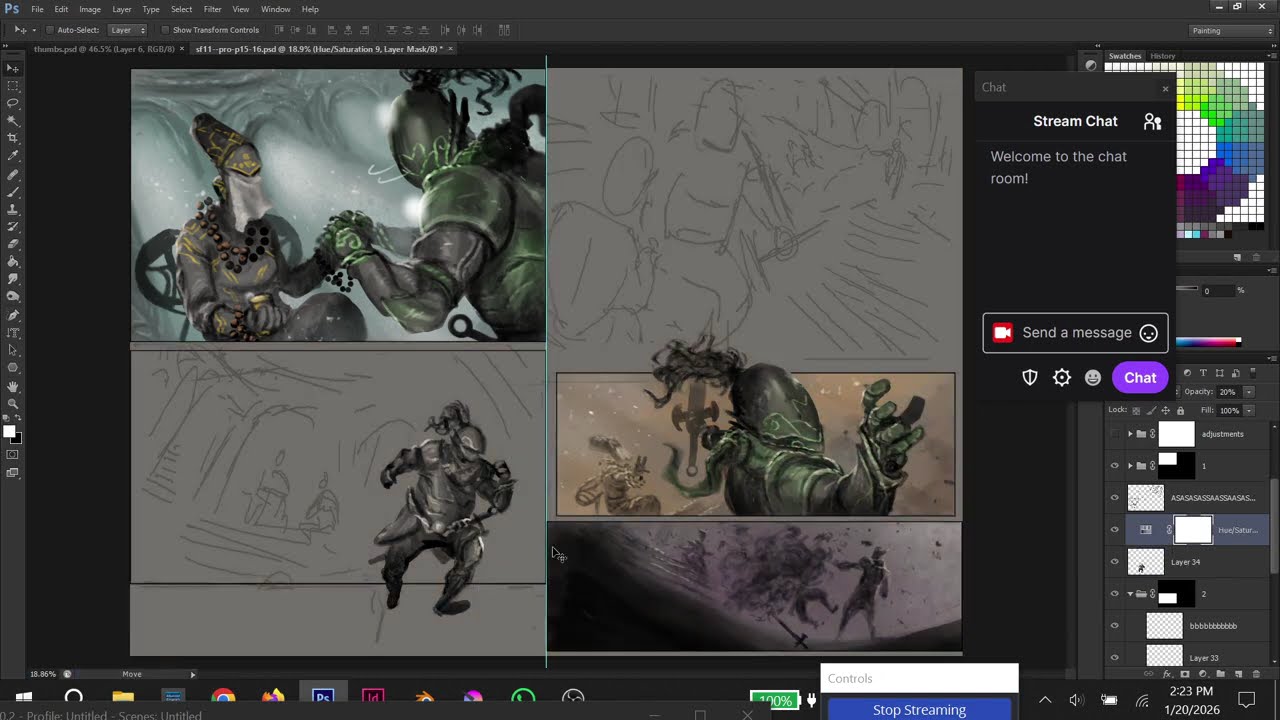The image size is (1280, 720).
Task: Open the Image menu
Action: pos(90,9)
